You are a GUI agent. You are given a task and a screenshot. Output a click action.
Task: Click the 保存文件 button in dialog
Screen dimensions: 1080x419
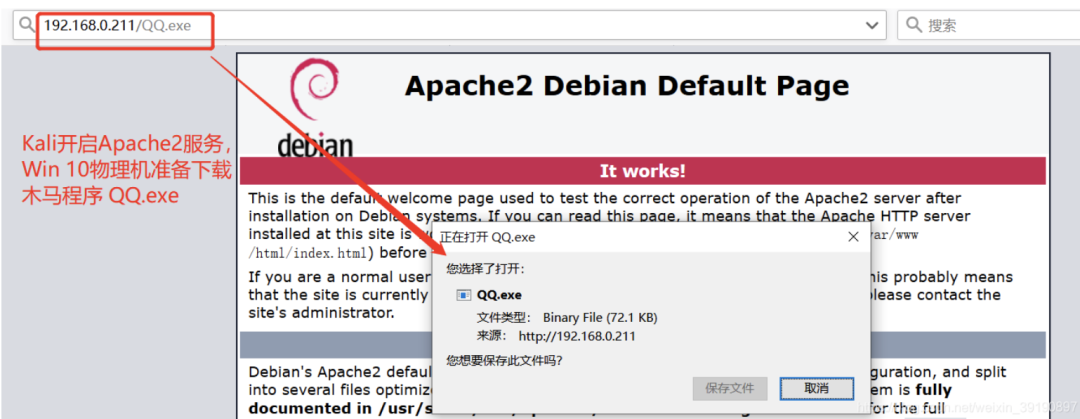(730, 388)
